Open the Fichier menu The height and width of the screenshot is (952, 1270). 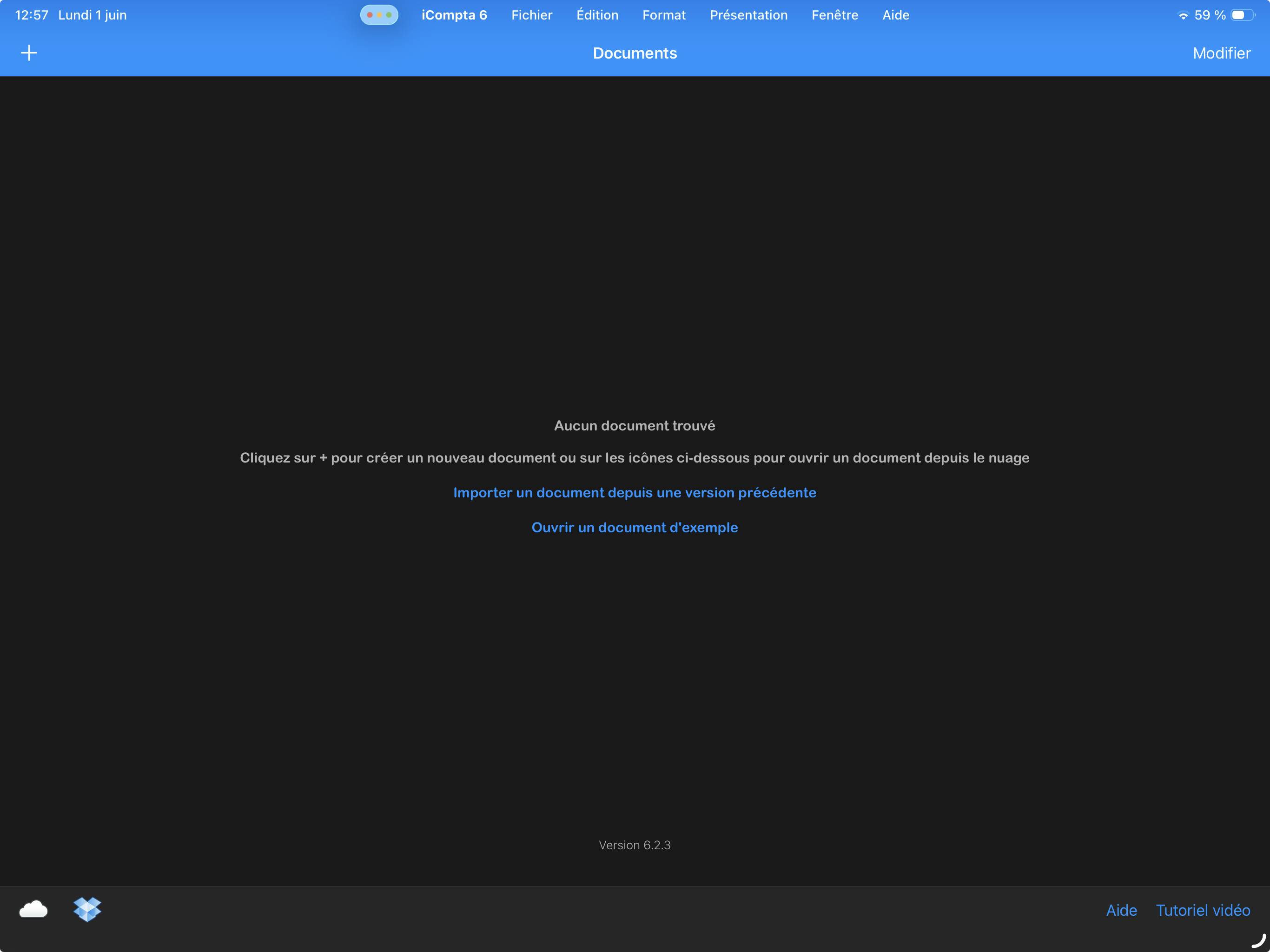[x=532, y=15]
